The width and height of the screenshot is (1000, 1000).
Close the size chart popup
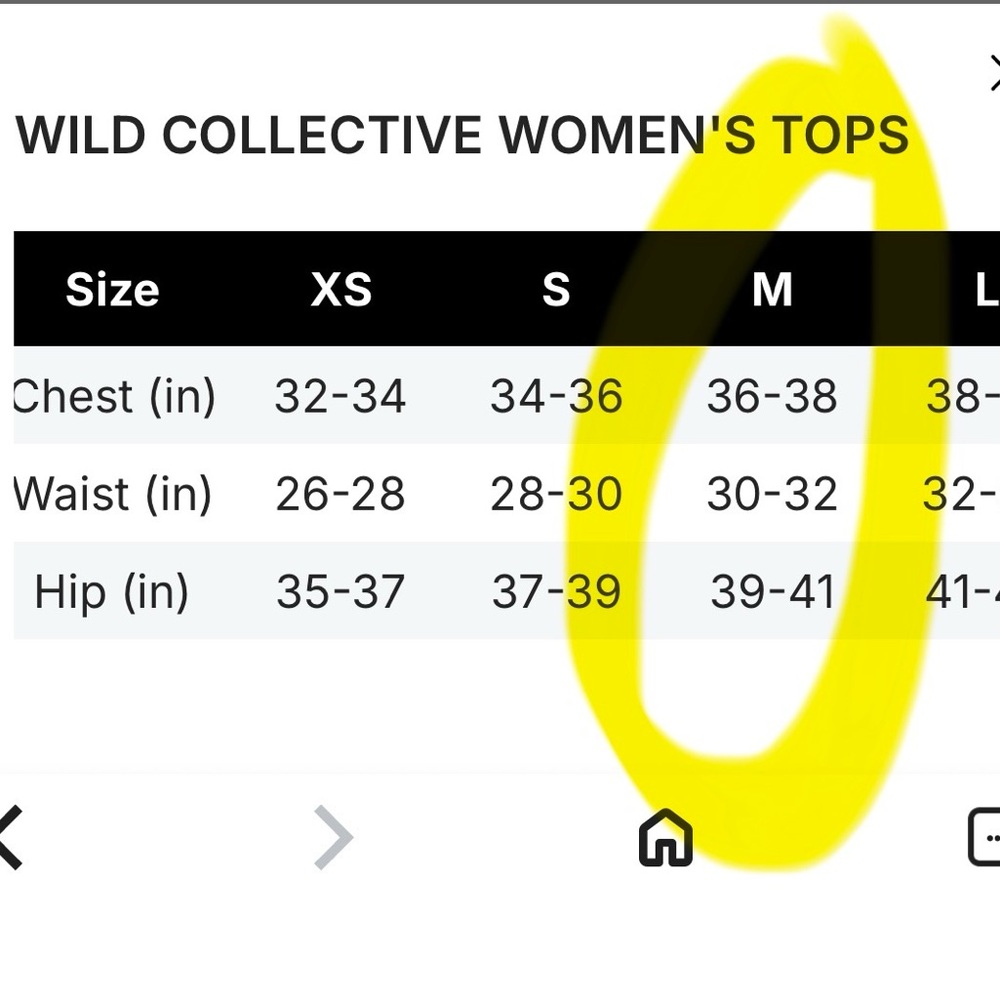tap(994, 73)
